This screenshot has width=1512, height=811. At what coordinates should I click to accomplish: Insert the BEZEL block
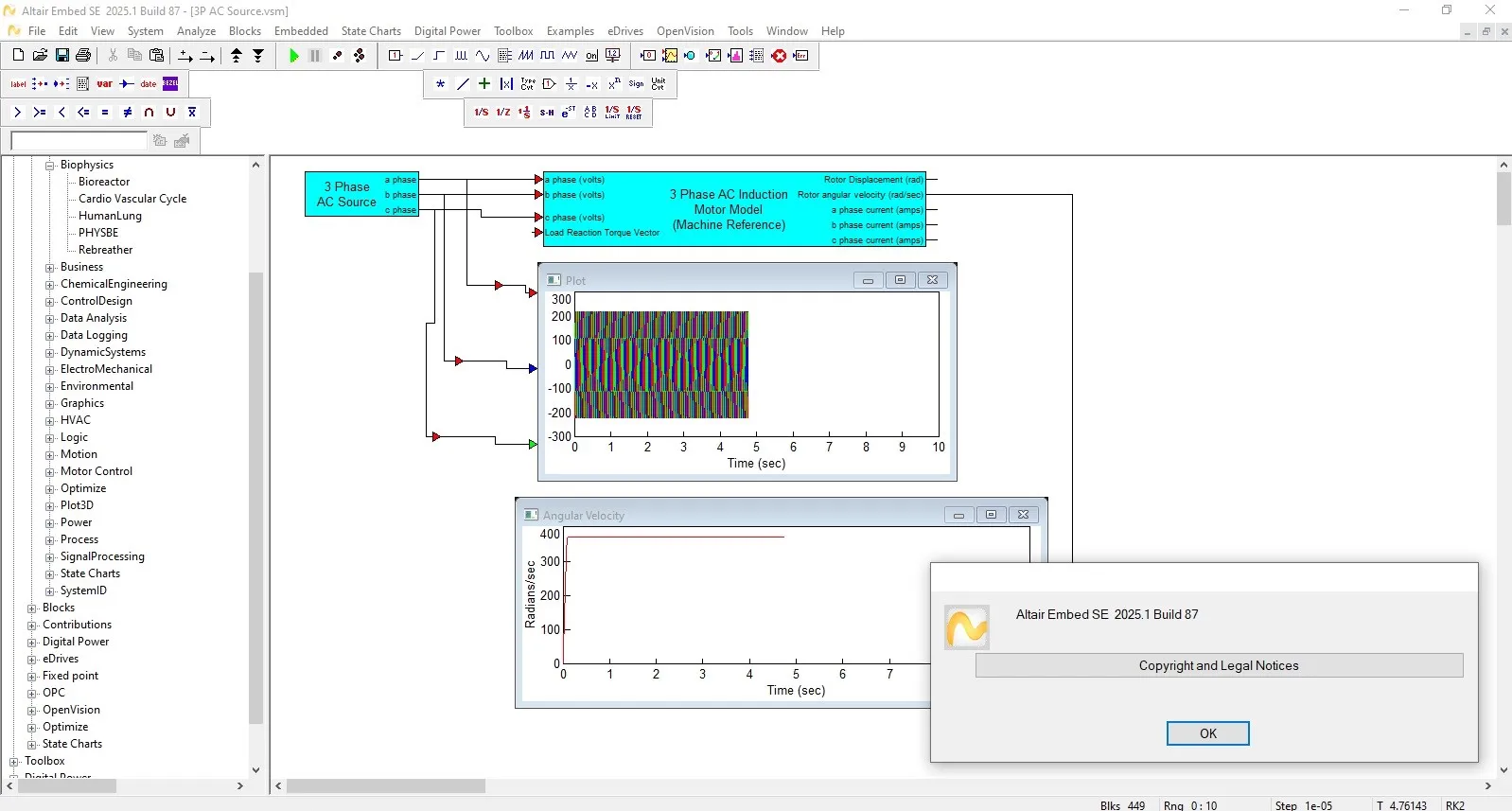tap(170, 84)
